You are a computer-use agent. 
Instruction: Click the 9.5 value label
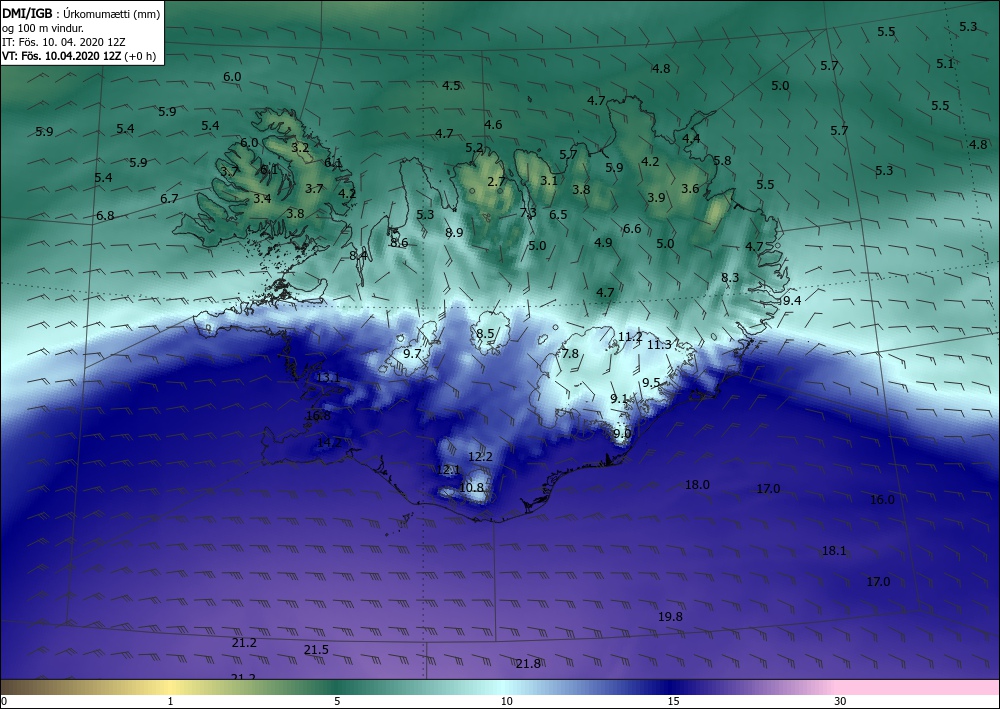click(x=651, y=383)
